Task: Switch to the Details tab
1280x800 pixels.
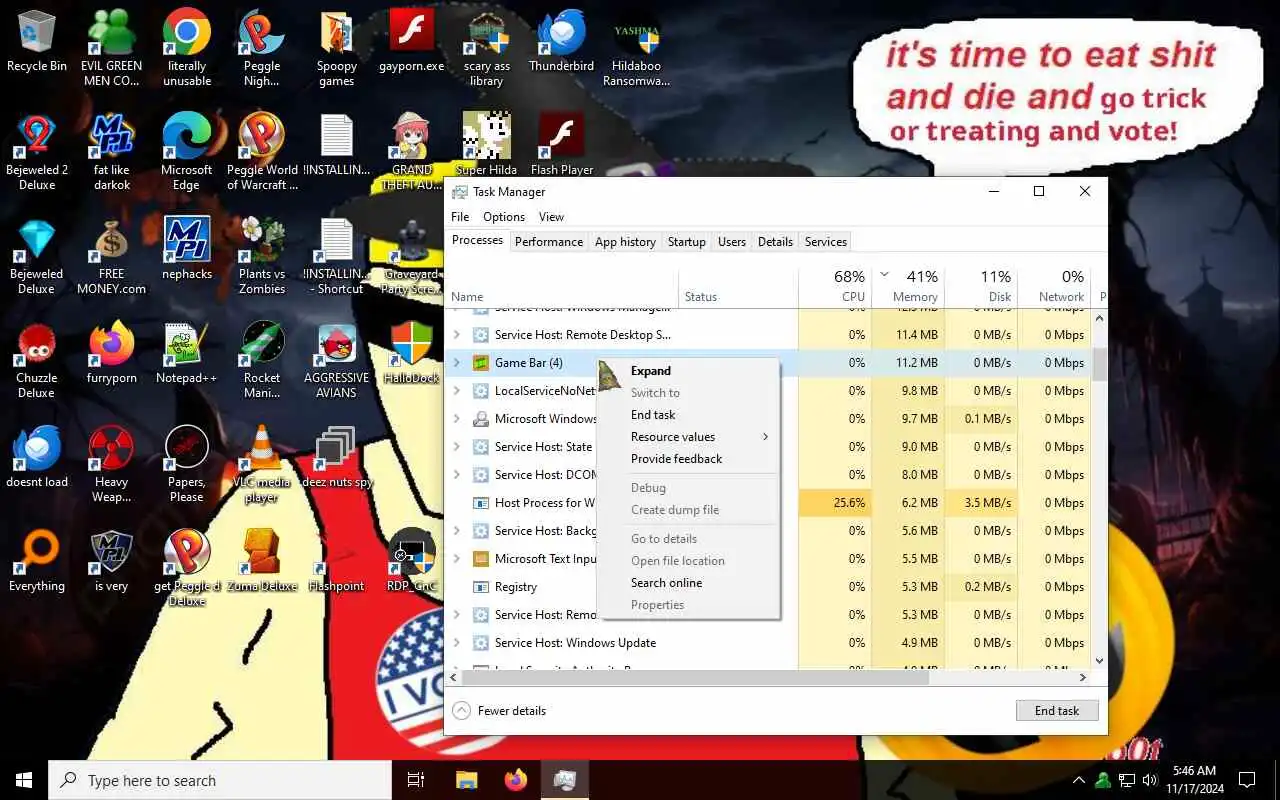Action: pos(775,242)
